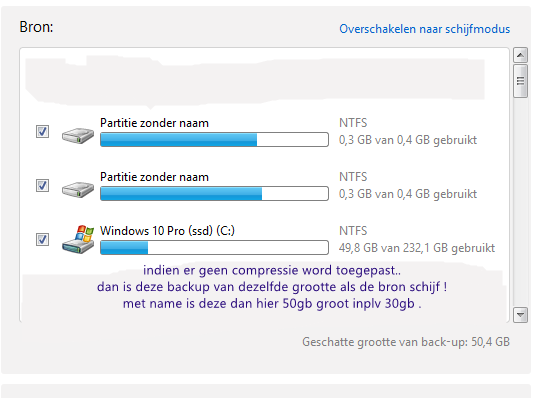Viewport: 537px width, 398px height.
Task: Click the first unnamed partition's disk icon
Action: pos(78,135)
